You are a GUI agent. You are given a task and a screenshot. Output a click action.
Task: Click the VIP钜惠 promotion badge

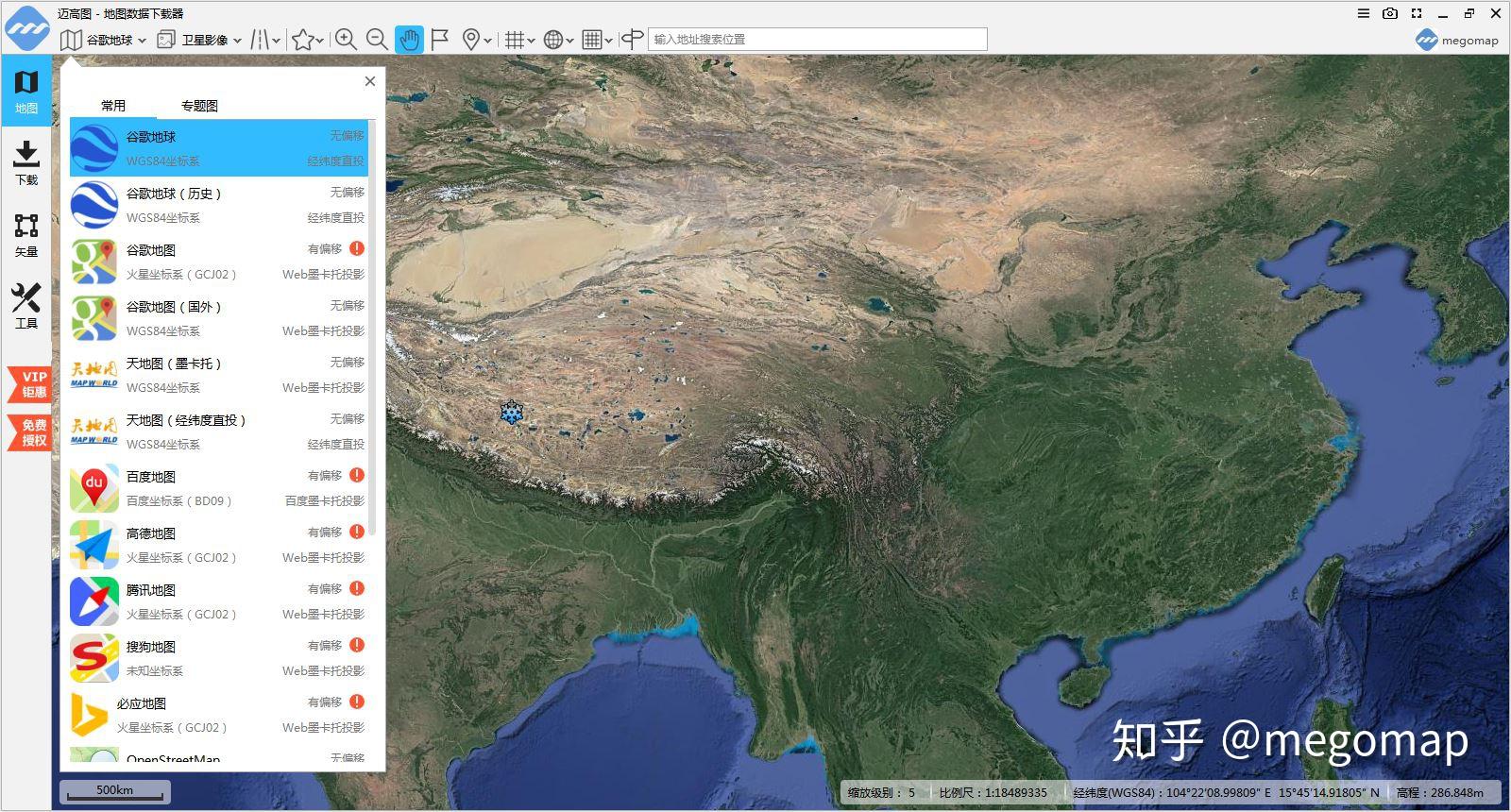(x=29, y=384)
